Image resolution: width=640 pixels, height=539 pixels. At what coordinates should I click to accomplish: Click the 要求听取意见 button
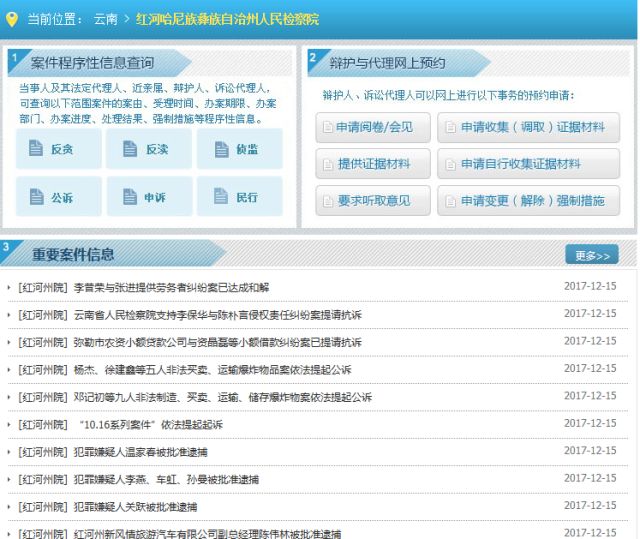(x=373, y=200)
